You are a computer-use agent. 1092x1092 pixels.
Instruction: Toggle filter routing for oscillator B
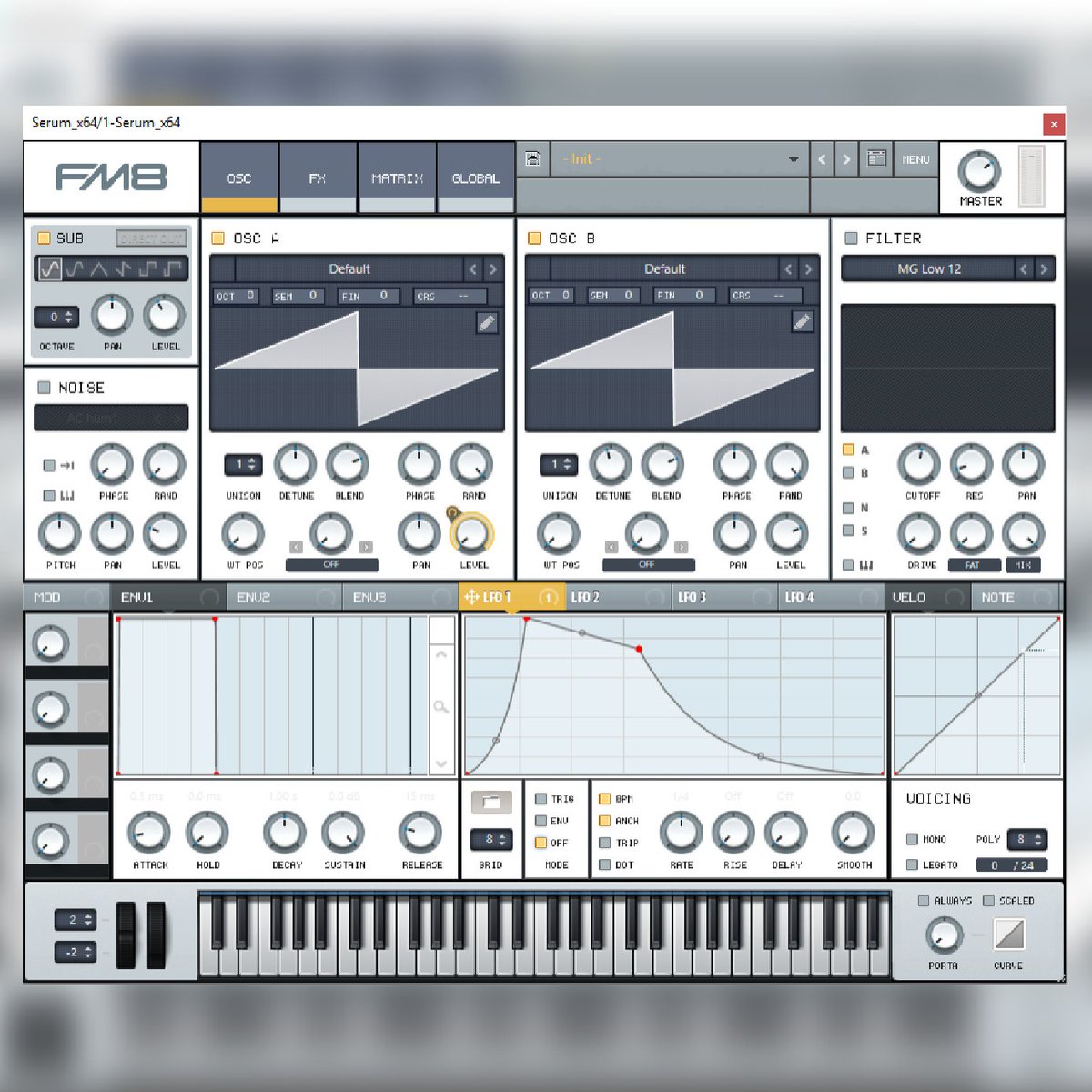pyautogui.click(x=848, y=472)
